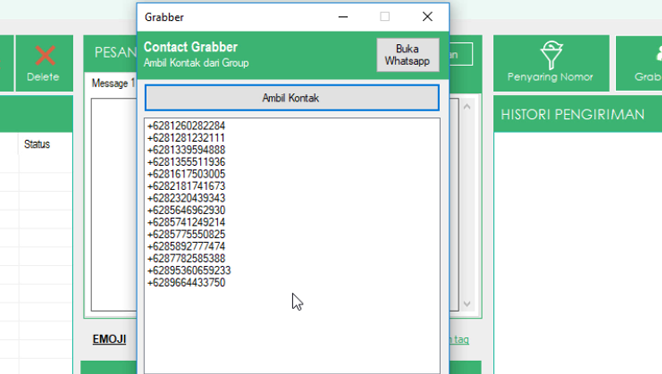Viewport: 662px width, 374px height.
Task: Select the number +6285646962930
Action: pyautogui.click(x=186, y=210)
